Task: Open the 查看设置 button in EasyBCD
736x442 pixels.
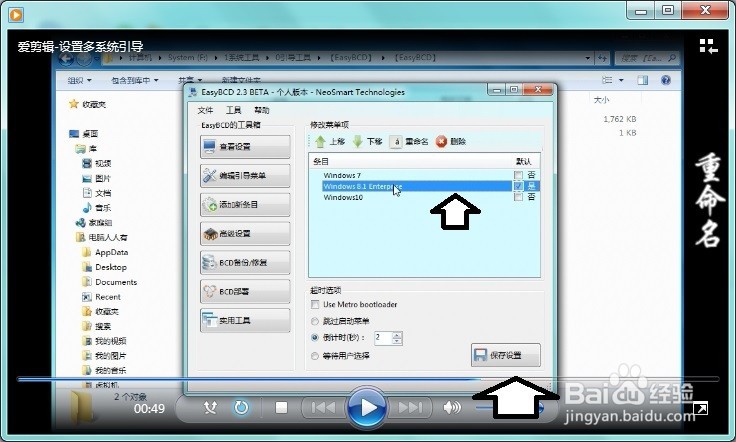Action: click(x=245, y=147)
